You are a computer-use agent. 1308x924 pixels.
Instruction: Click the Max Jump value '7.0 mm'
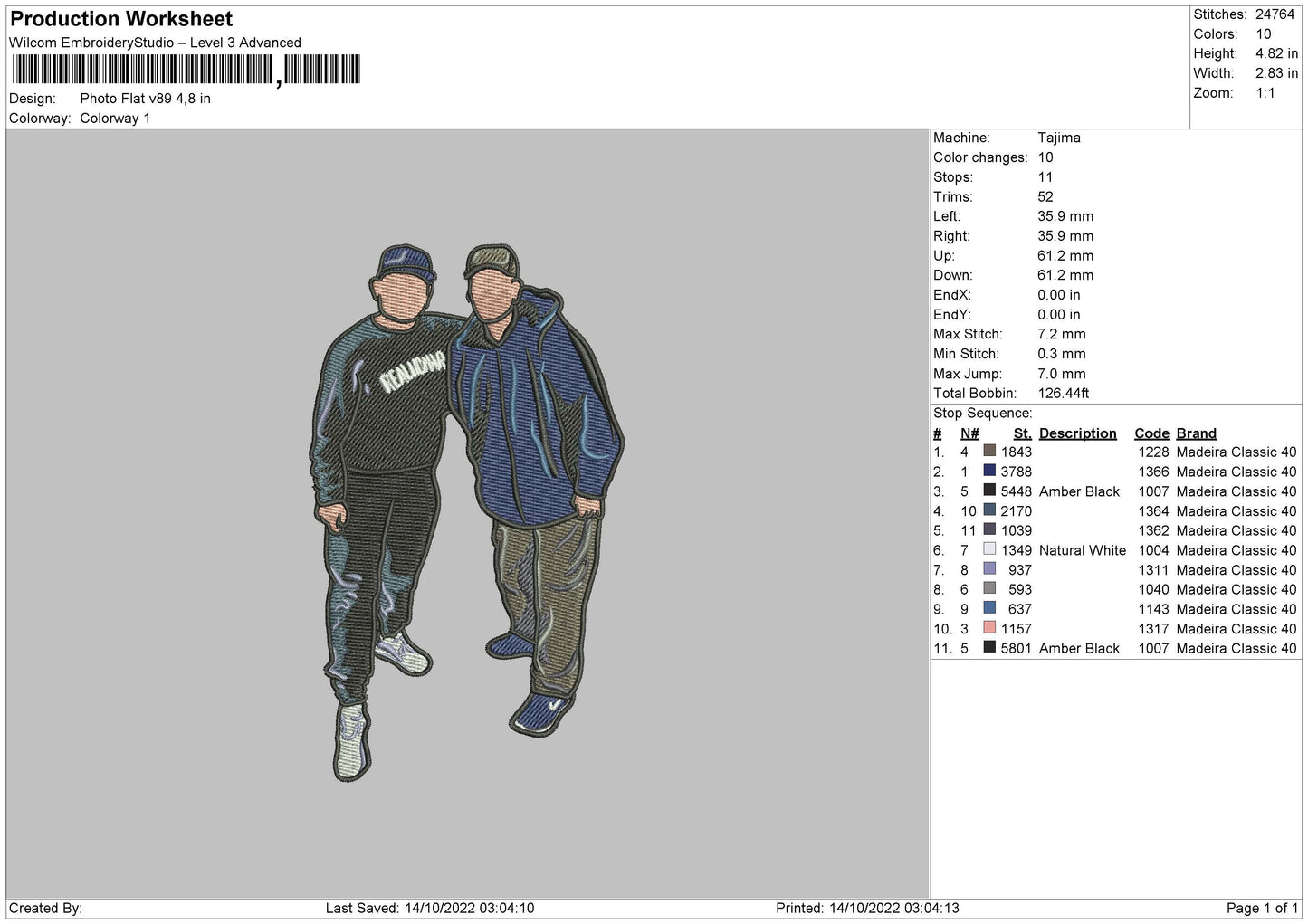[x=1062, y=374]
